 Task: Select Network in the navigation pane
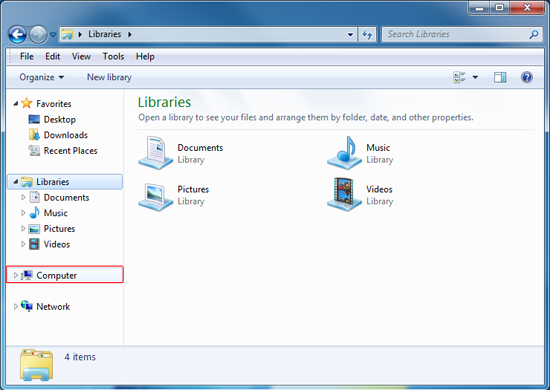click(x=53, y=307)
